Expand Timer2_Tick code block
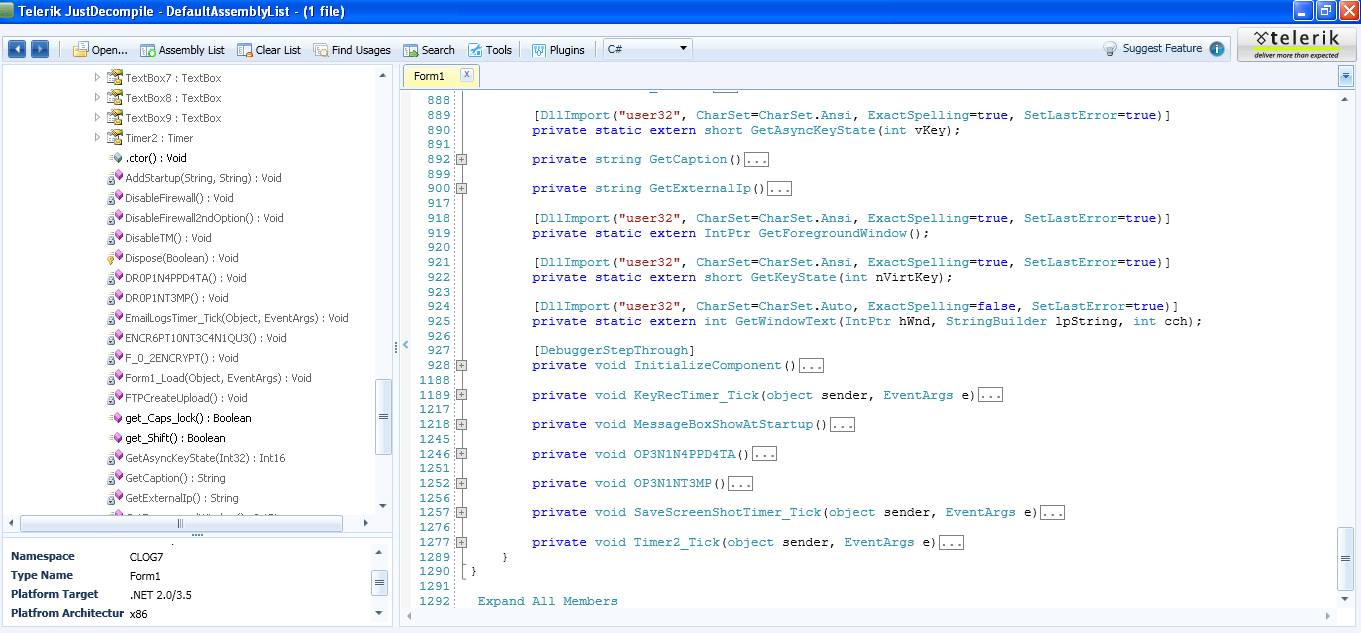Viewport: 1361px width, 633px height. 461,542
